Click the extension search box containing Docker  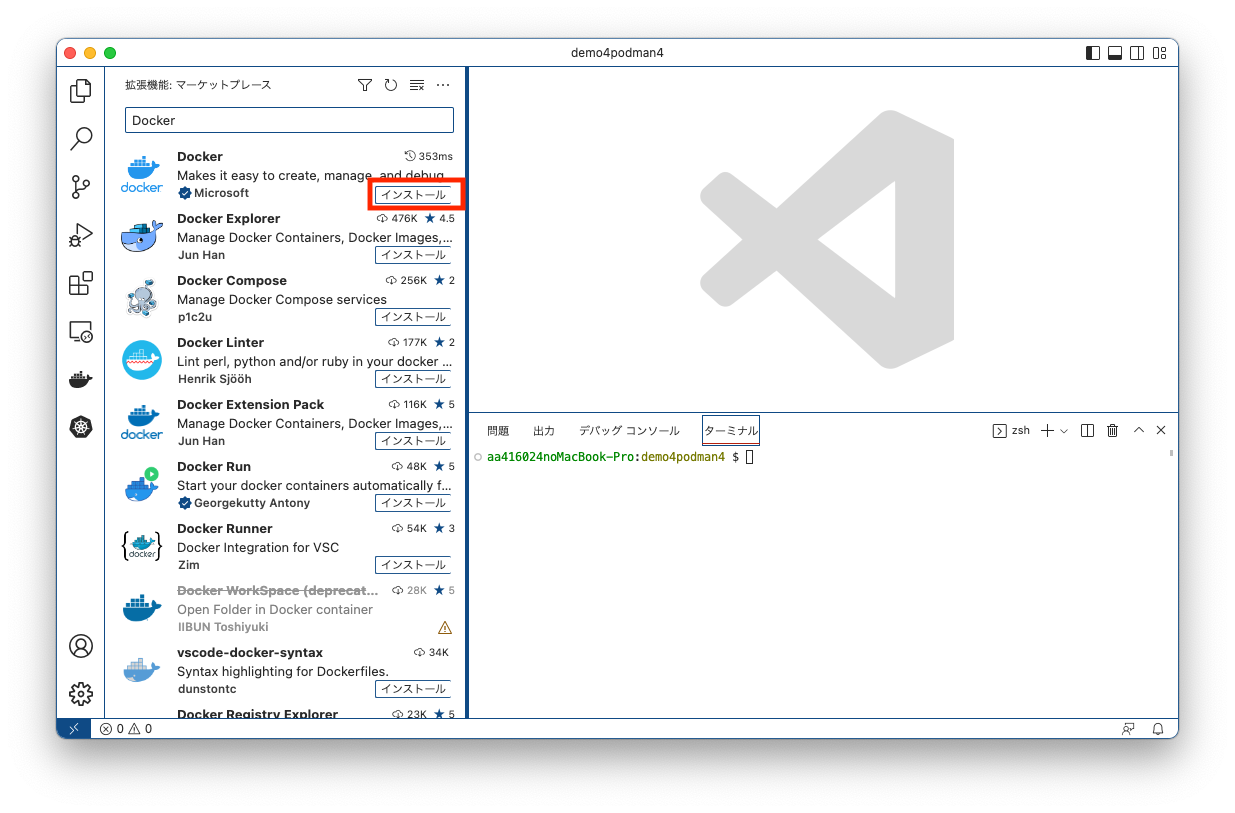pos(288,119)
